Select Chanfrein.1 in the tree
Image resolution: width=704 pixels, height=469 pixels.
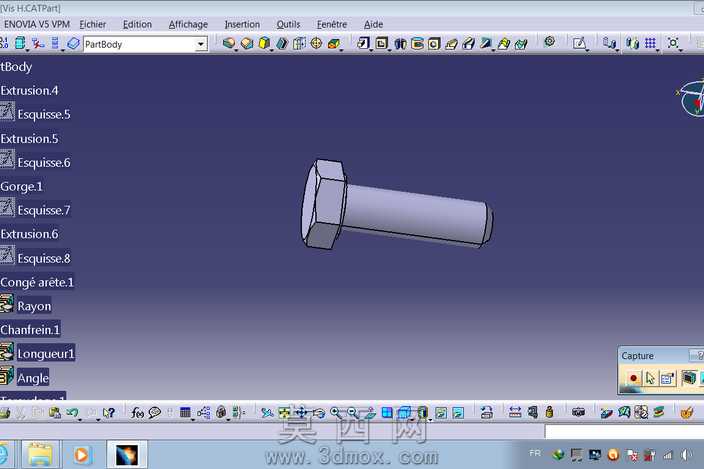30,330
